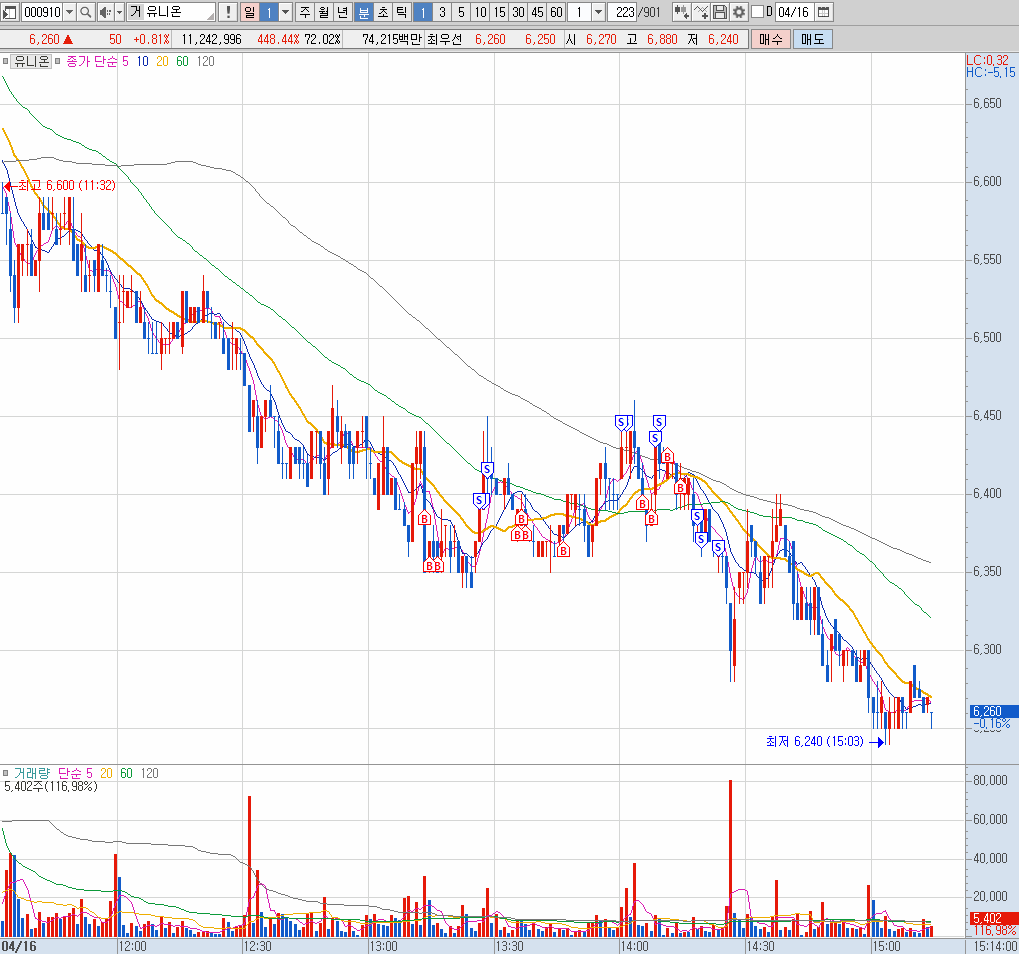Click the stock search magnifier icon

86,12
